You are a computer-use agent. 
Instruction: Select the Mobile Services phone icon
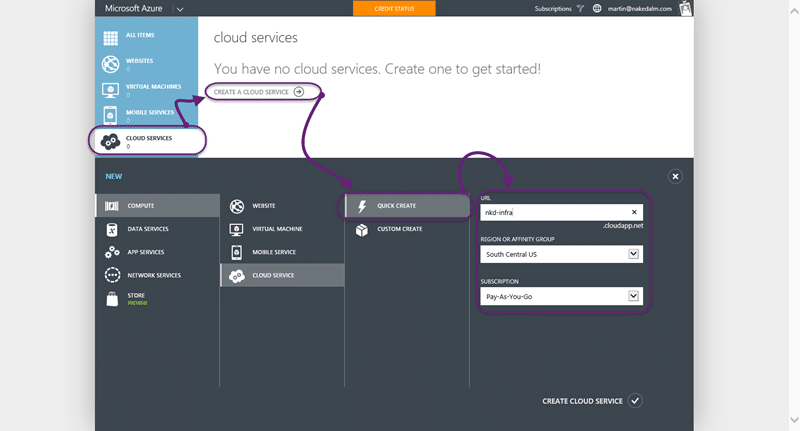[110, 115]
